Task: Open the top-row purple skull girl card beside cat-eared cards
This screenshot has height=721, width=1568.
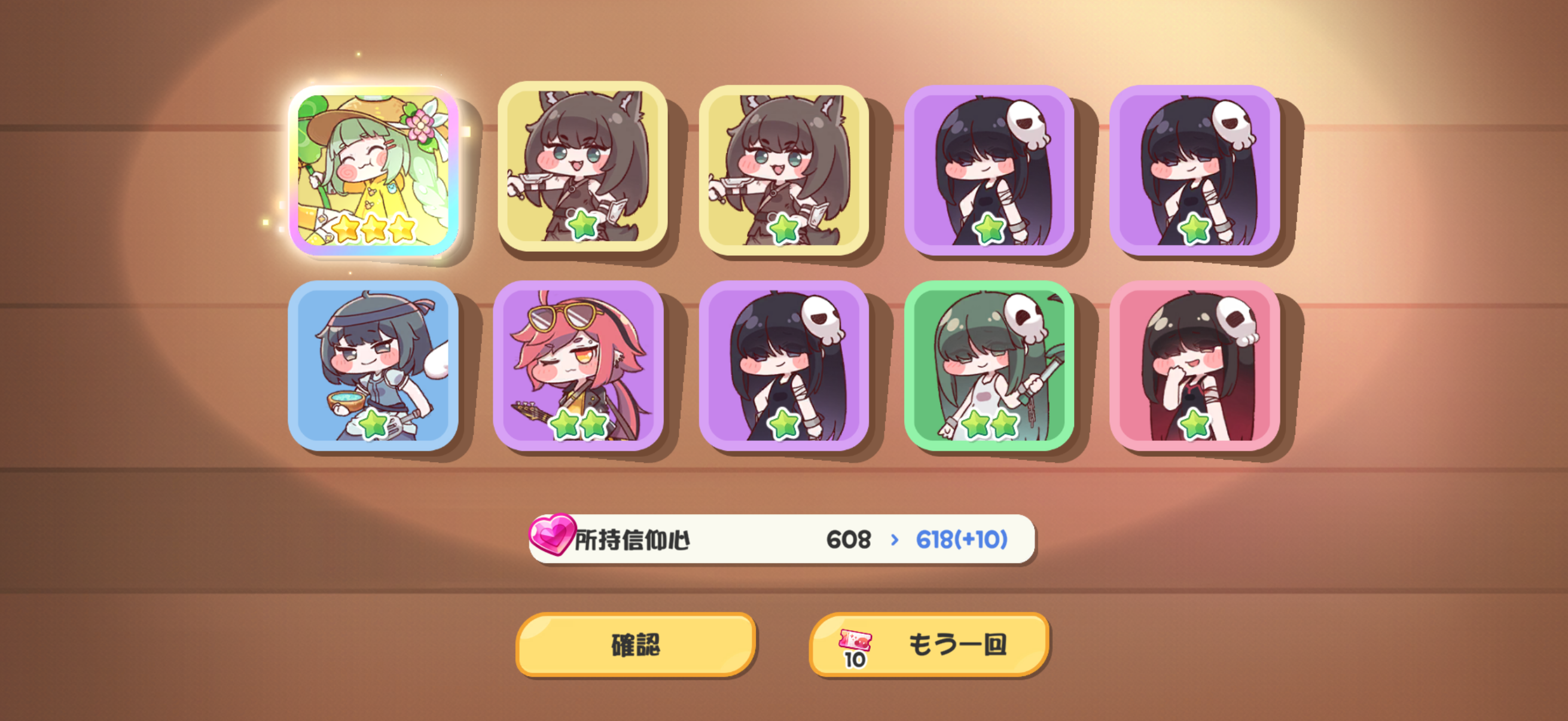Action: (989, 170)
